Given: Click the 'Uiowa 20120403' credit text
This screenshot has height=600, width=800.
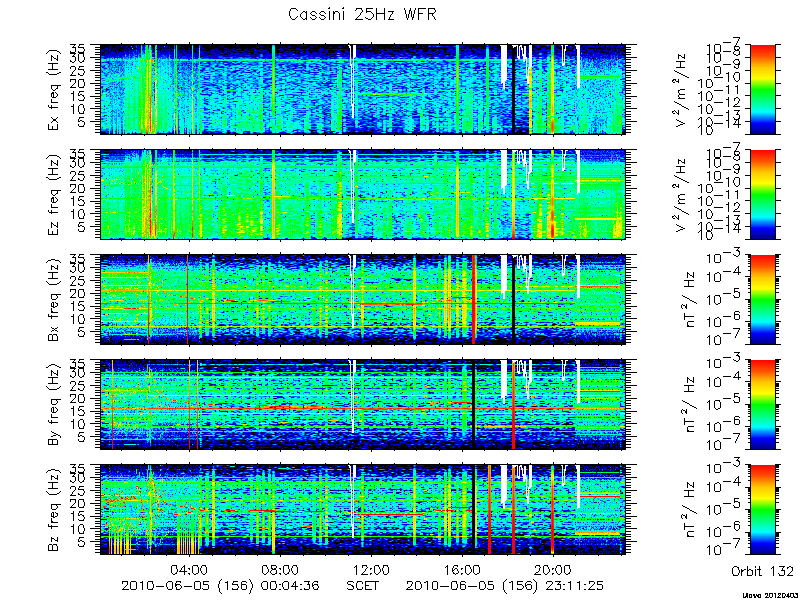Looking at the screenshot, I should [x=771, y=595].
